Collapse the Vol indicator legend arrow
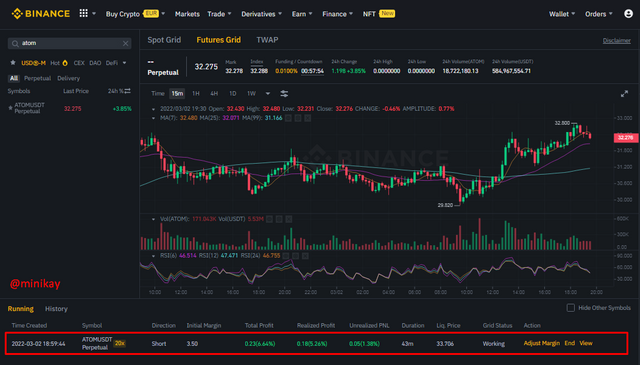The image size is (640, 365). (153, 219)
